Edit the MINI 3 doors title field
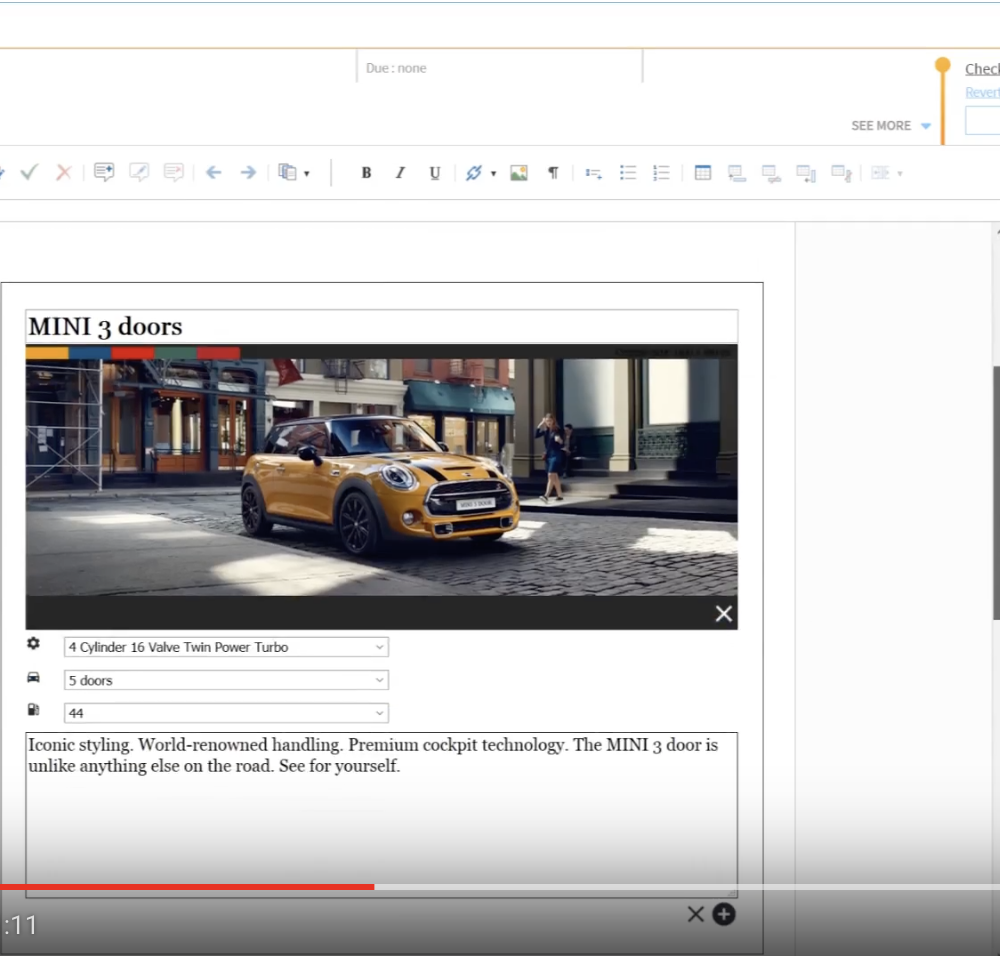 coord(381,327)
